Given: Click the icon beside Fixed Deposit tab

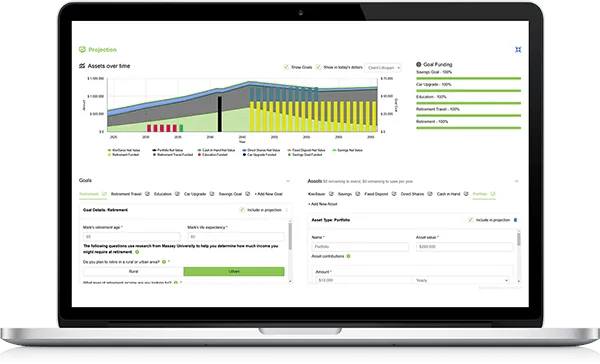Looking at the screenshot, I should click(x=394, y=194).
